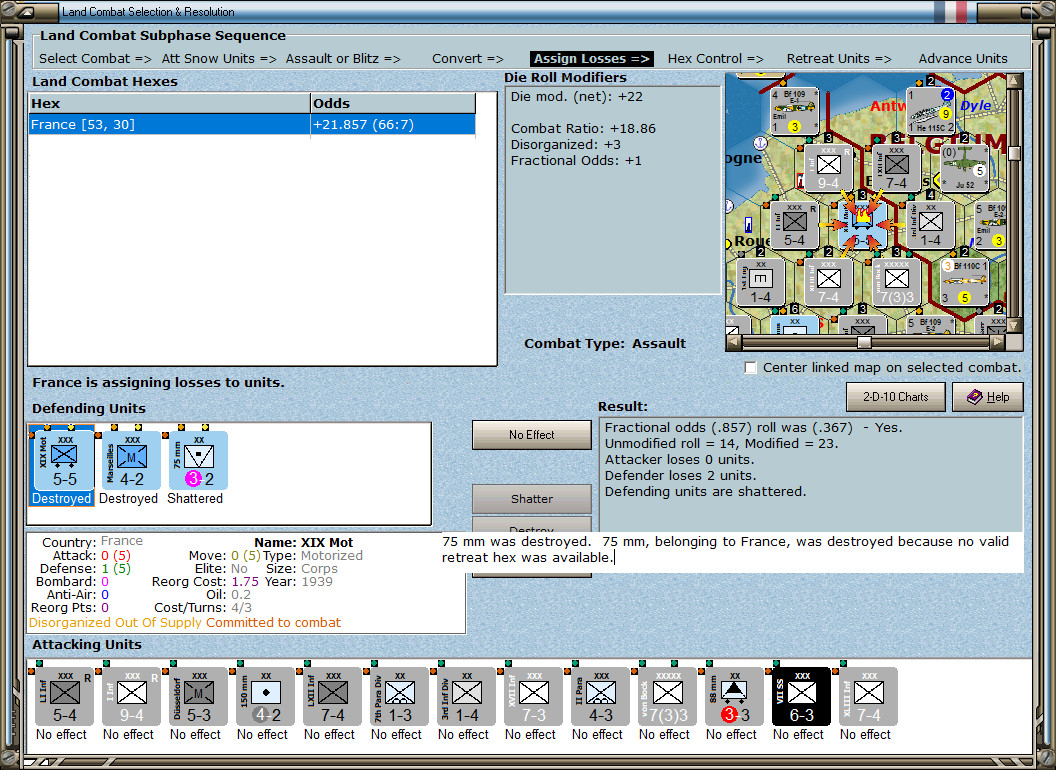The width and height of the screenshot is (1056, 770).
Task: Click the XVII Inf 7-3 attacking unit
Action: [x=533, y=697]
